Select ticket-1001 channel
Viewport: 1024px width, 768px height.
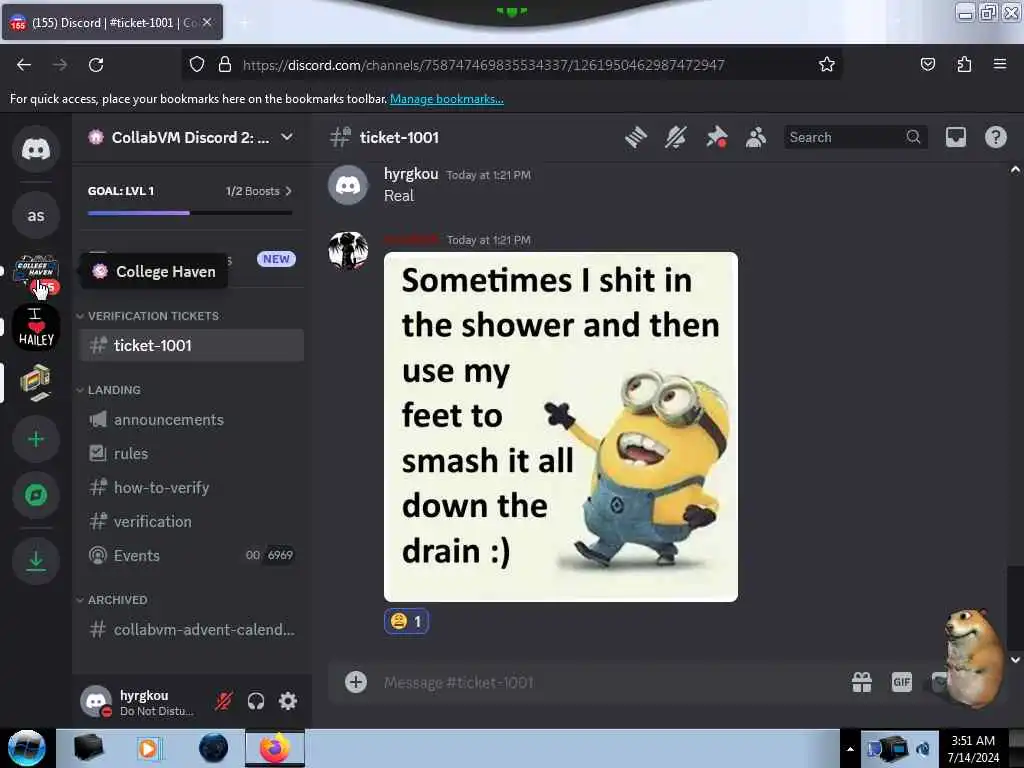(x=191, y=345)
